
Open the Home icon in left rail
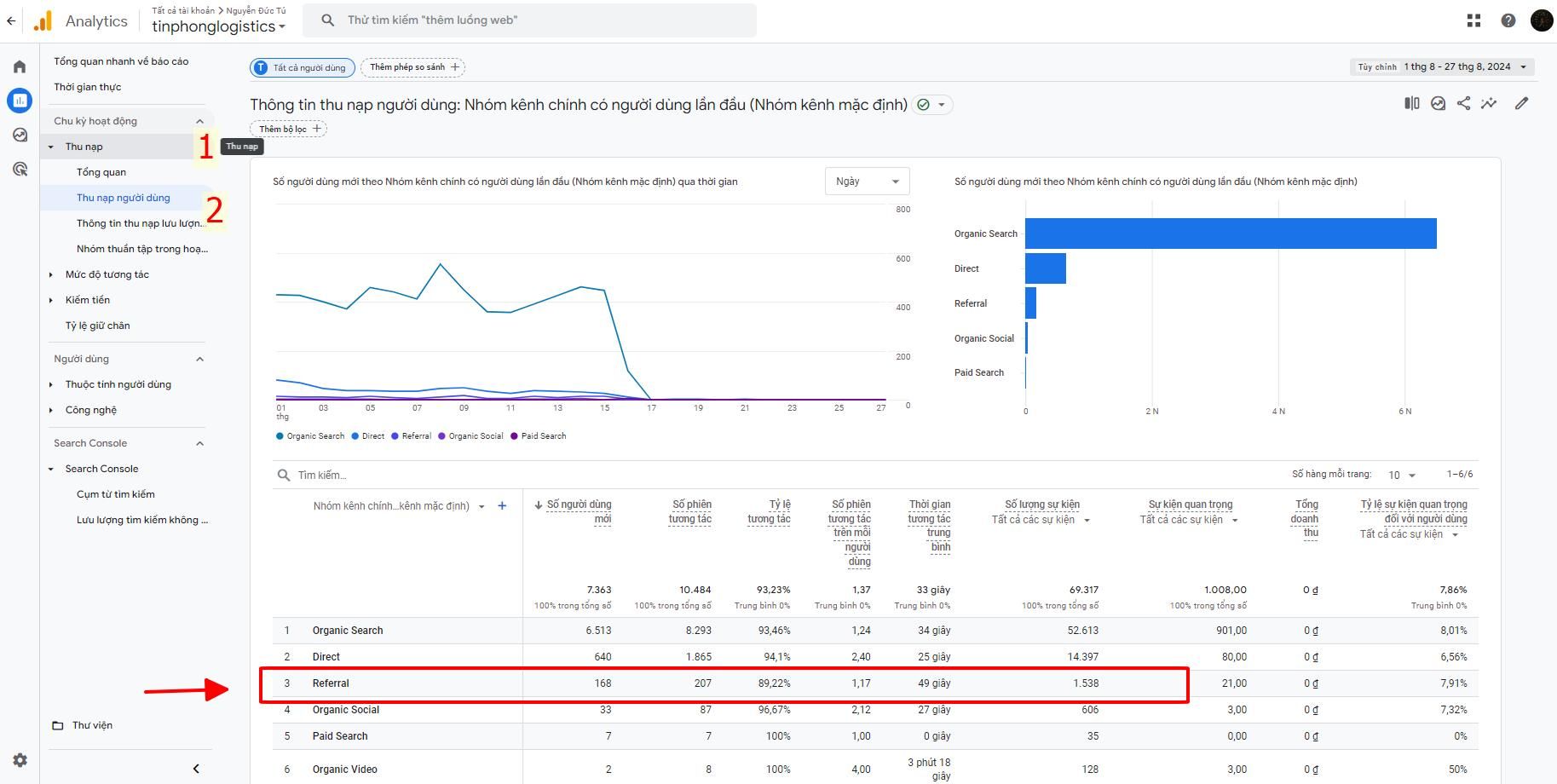point(20,66)
